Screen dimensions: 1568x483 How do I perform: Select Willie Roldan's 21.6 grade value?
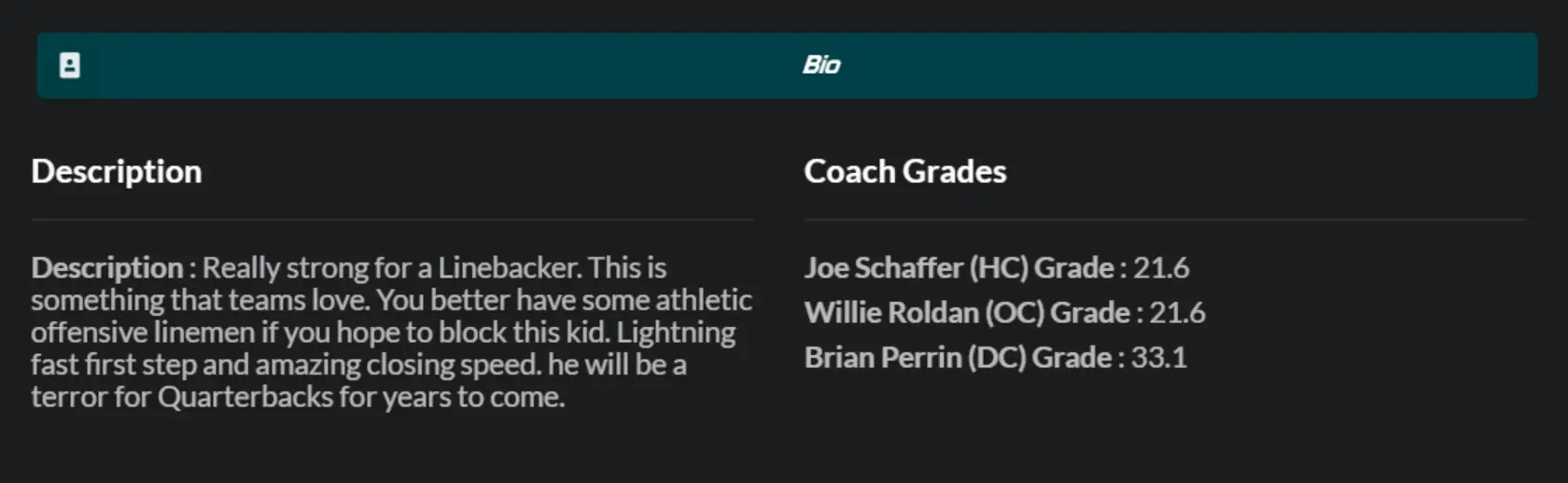click(1177, 313)
